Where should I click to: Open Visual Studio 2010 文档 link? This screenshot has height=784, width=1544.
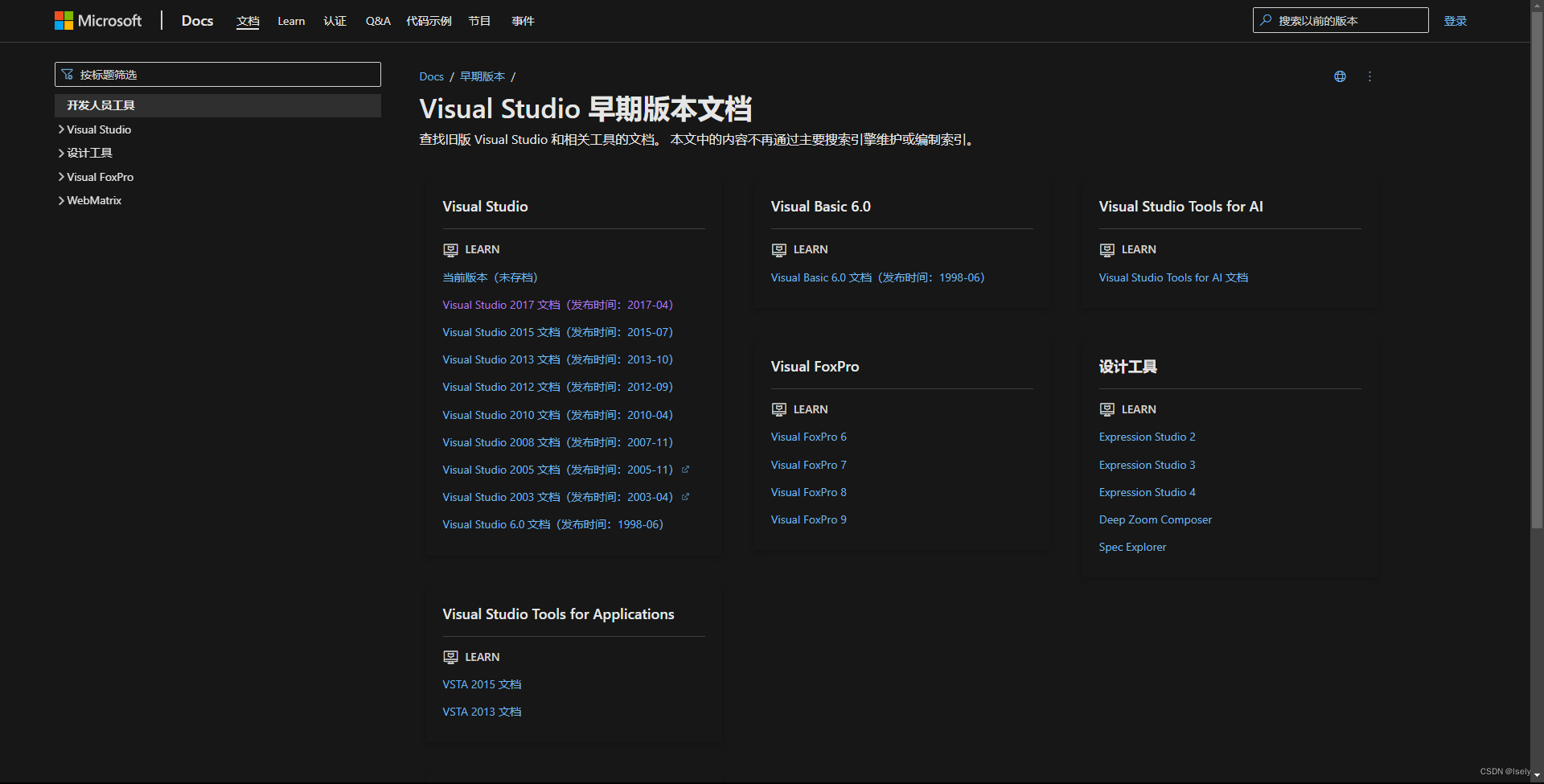click(557, 415)
